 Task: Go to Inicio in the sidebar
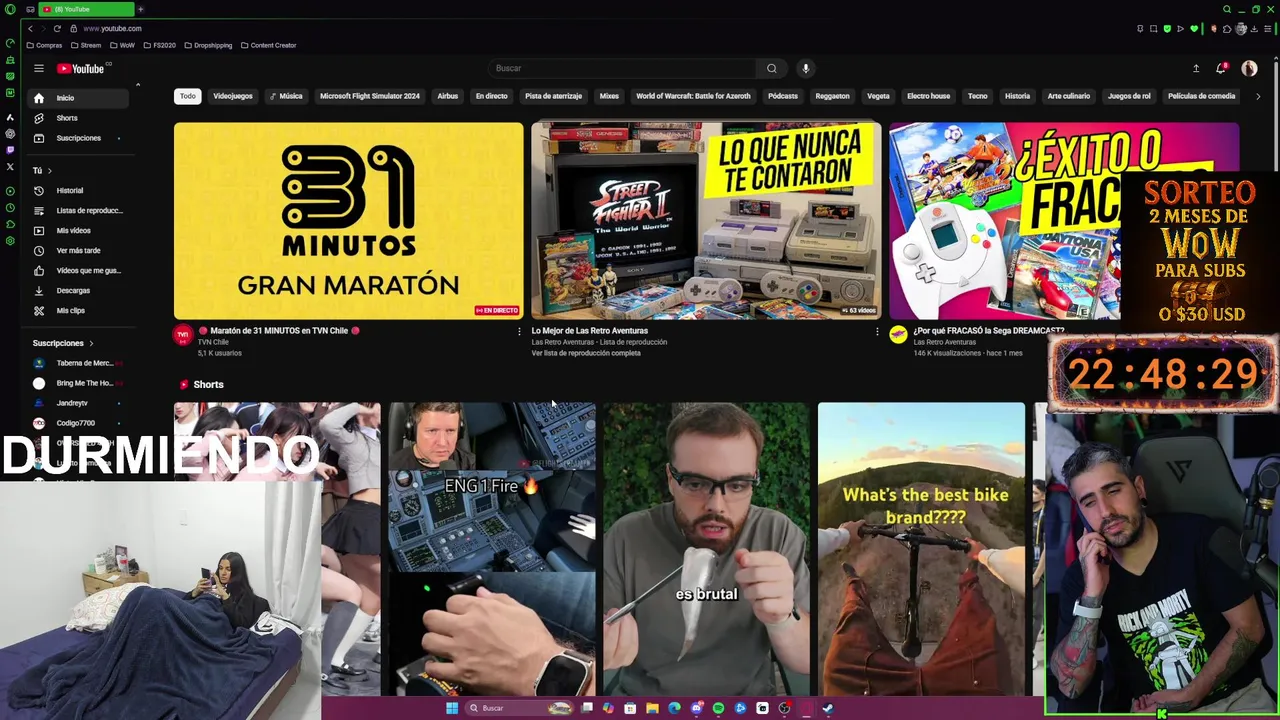(79, 98)
